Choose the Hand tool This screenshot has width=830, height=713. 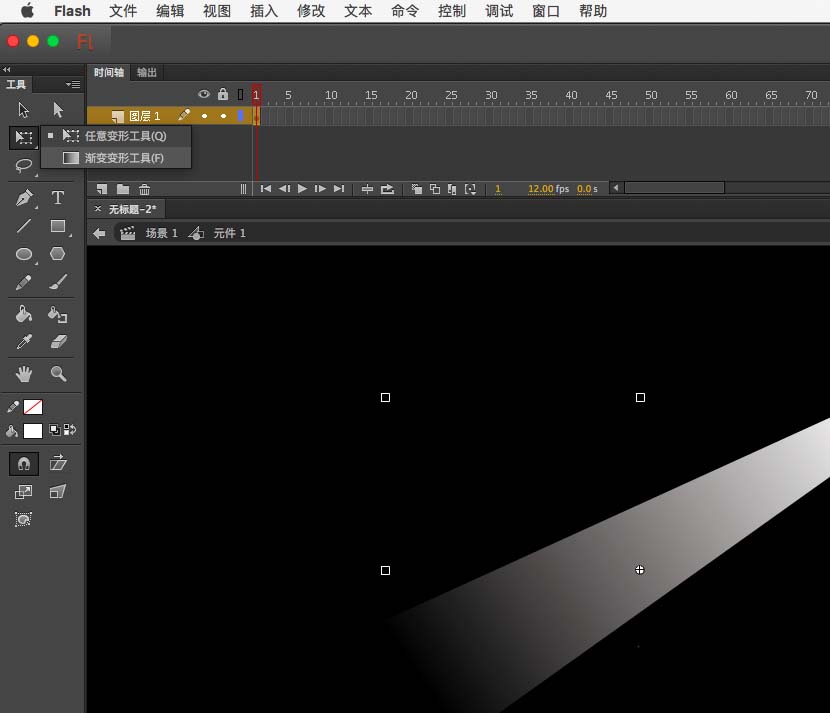click(24, 374)
